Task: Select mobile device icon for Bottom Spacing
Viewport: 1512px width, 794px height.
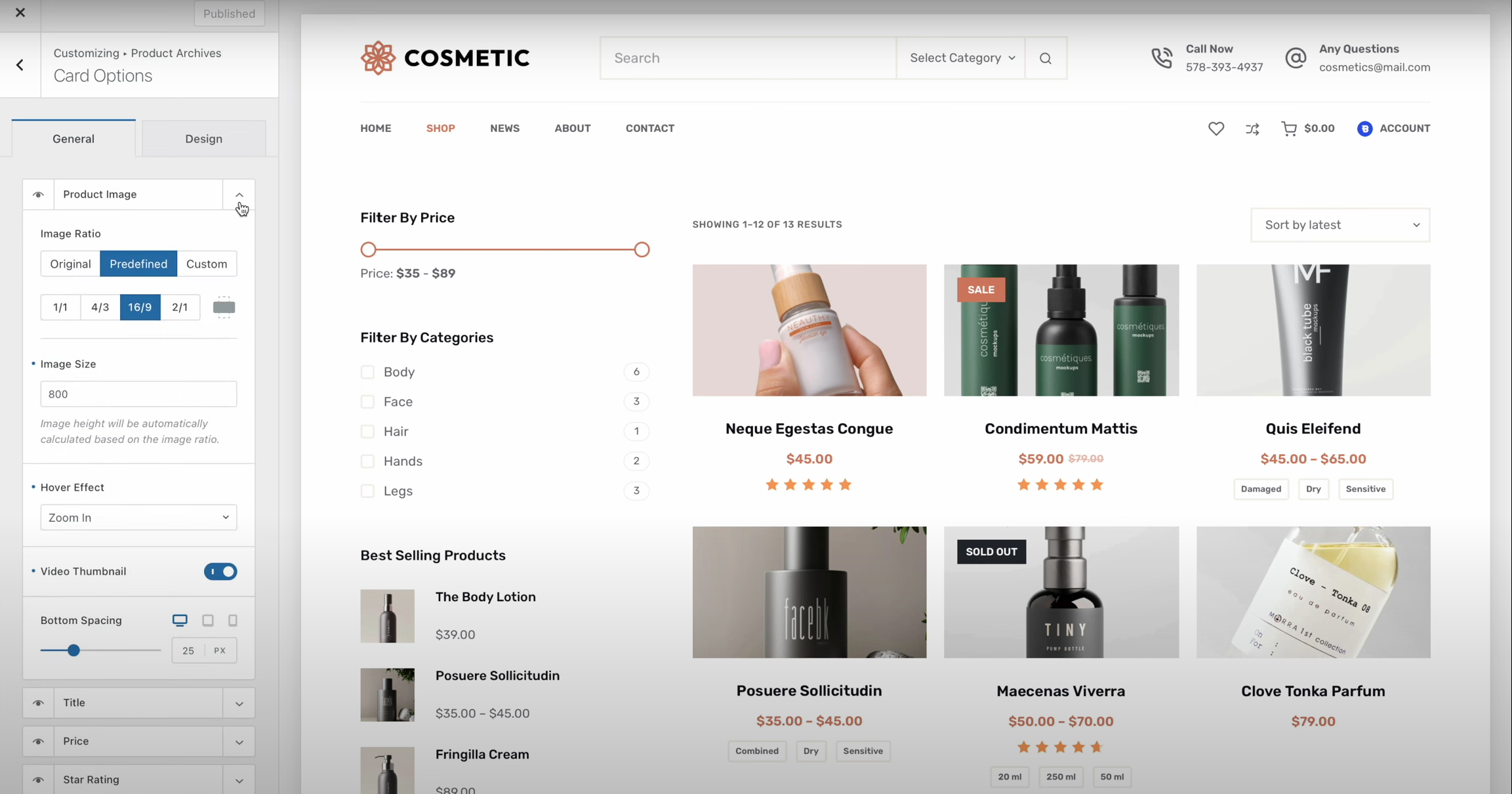Action: (233, 620)
